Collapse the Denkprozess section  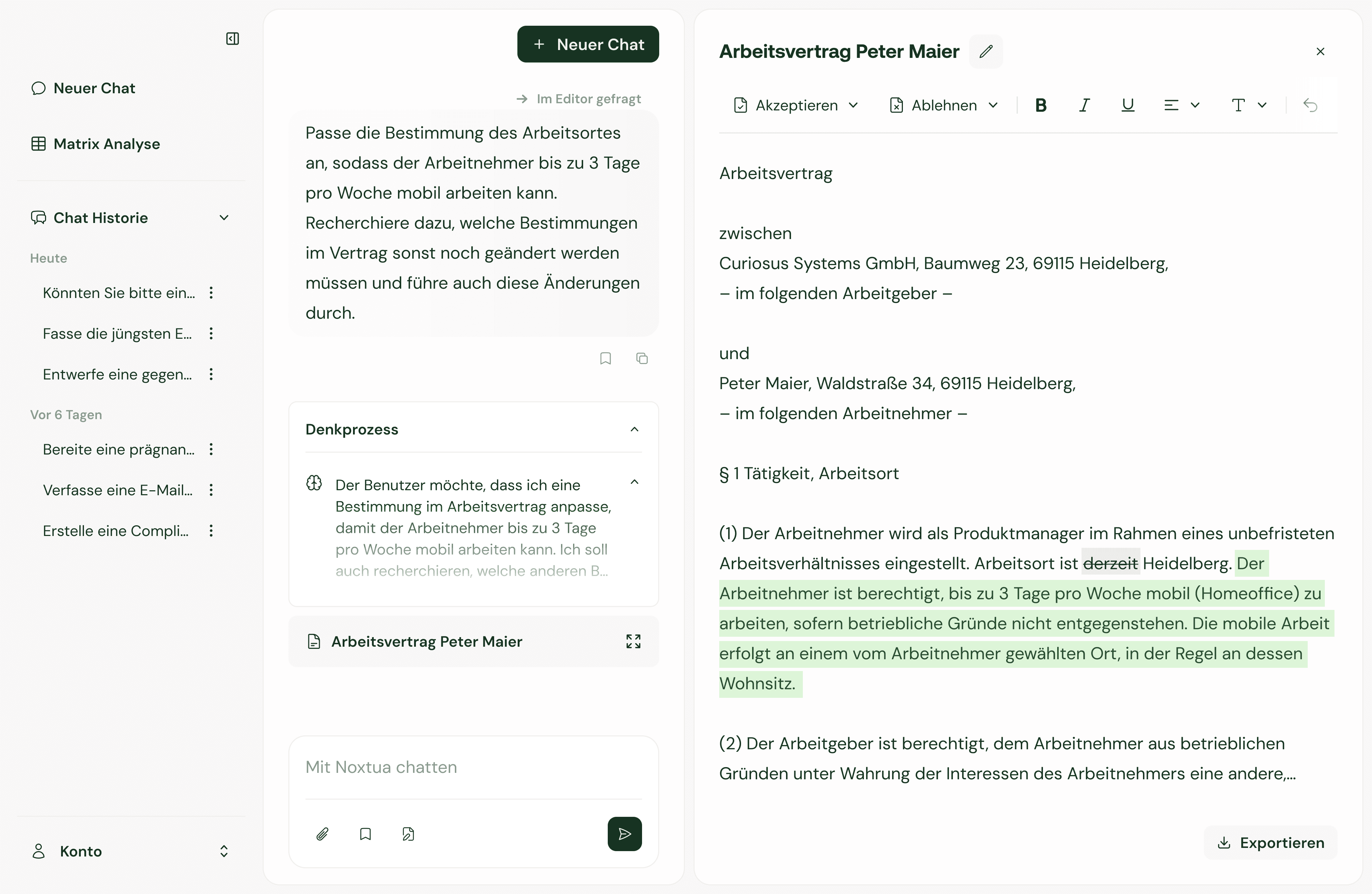click(x=634, y=429)
